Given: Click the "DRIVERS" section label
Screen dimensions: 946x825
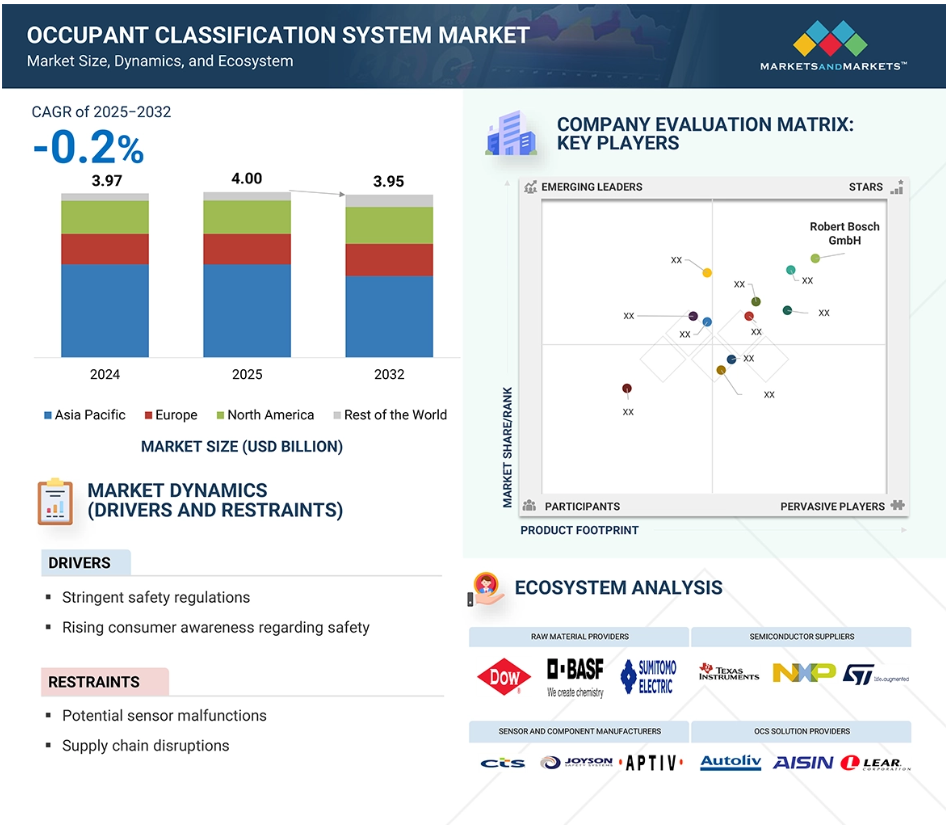Looking at the screenshot, I should 79,563.
